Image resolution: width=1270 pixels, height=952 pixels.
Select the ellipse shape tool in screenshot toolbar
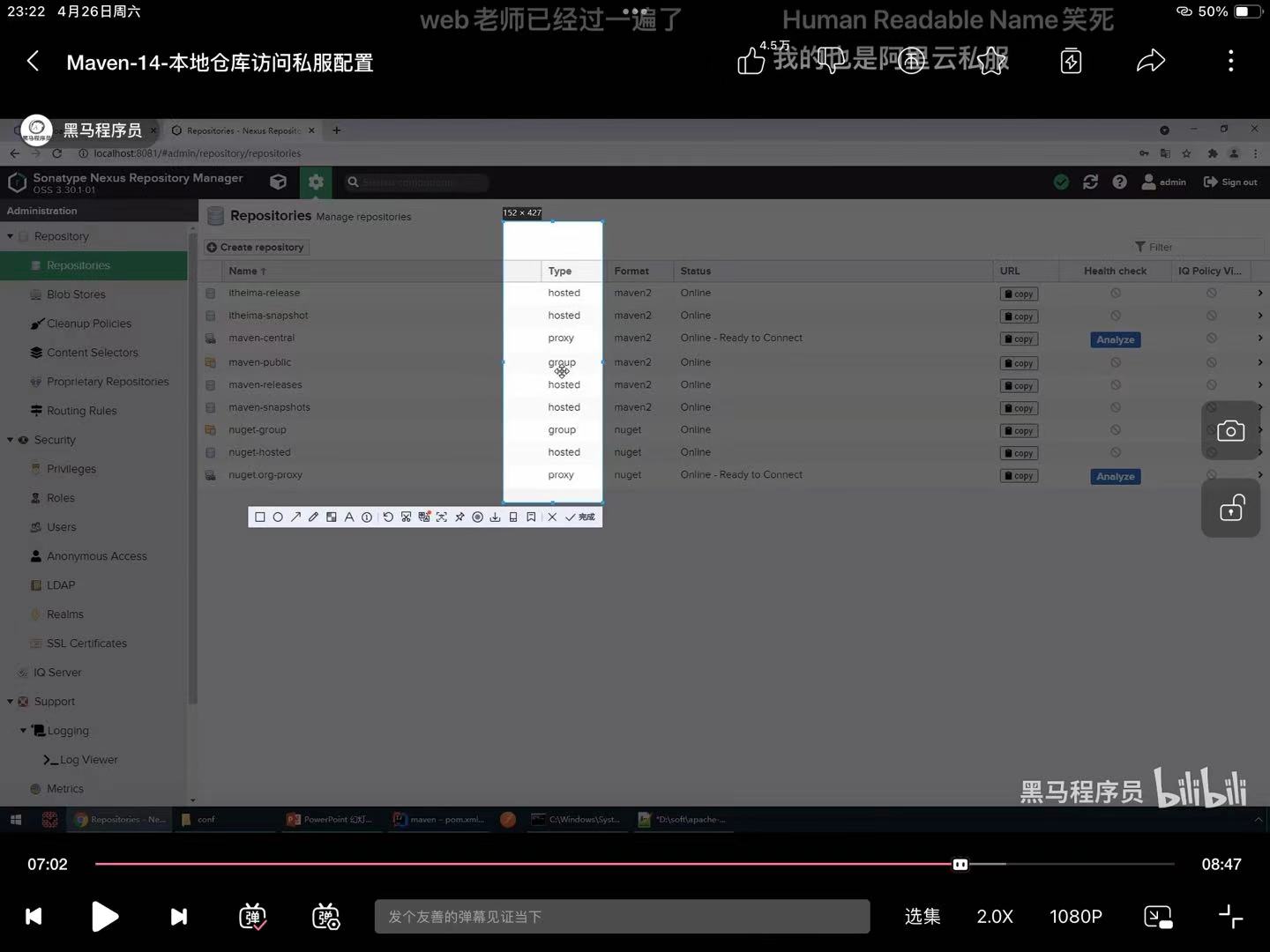click(278, 517)
